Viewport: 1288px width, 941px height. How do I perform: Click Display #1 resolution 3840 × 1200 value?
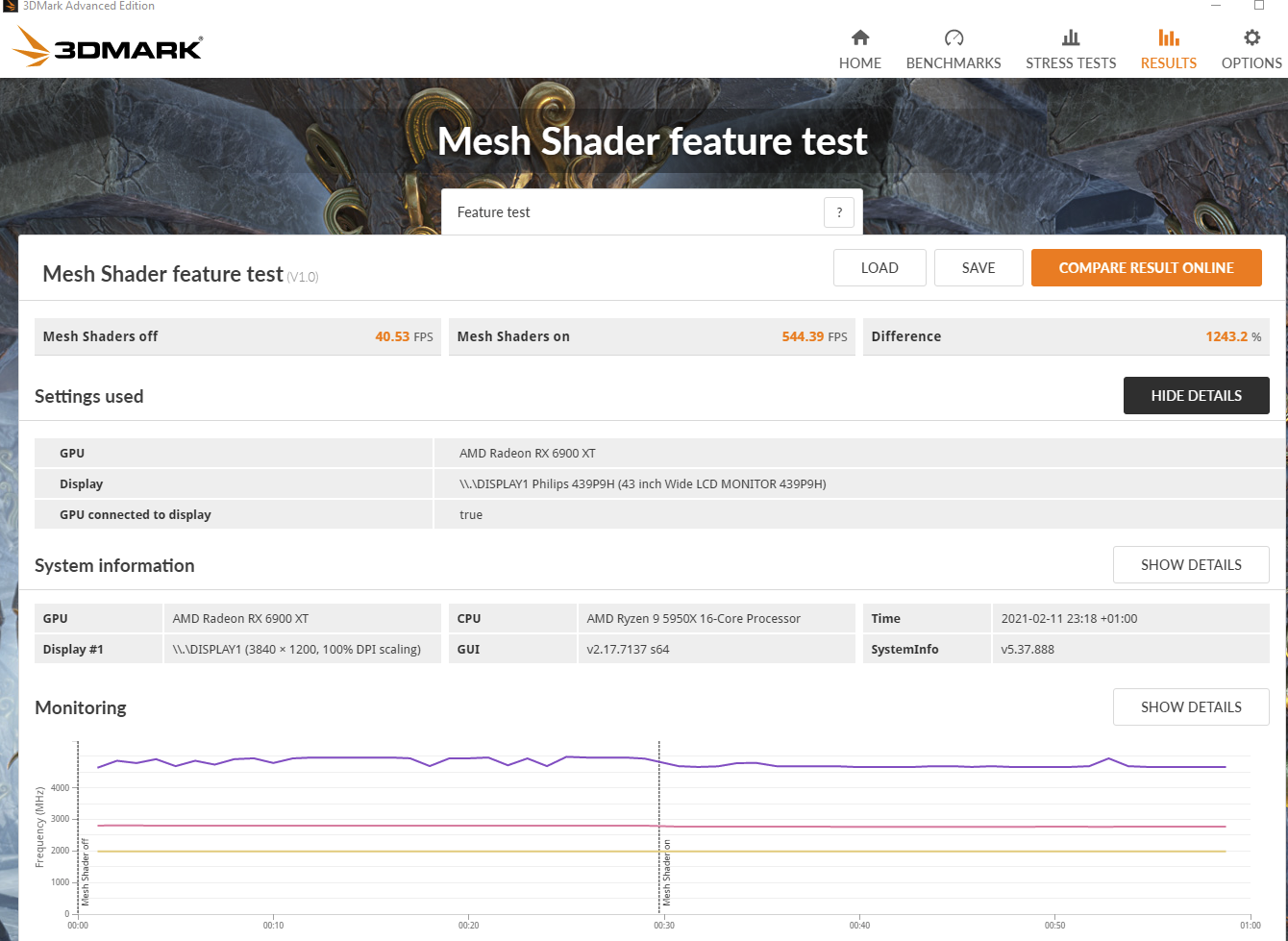click(297, 650)
